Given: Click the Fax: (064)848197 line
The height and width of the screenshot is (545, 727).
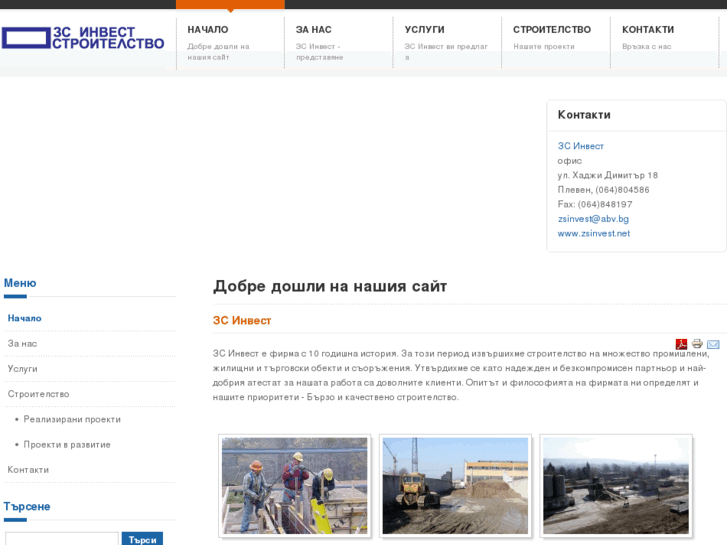Looking at the screenshot, I should point(595,205).
